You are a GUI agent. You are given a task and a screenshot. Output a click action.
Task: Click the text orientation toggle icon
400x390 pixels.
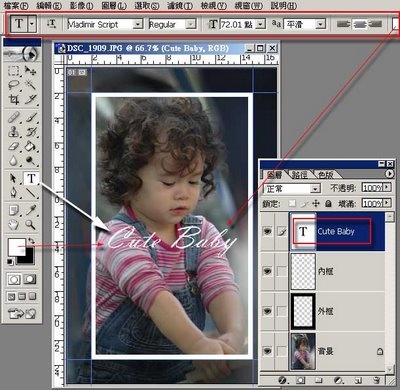click(x=51, y=24)
